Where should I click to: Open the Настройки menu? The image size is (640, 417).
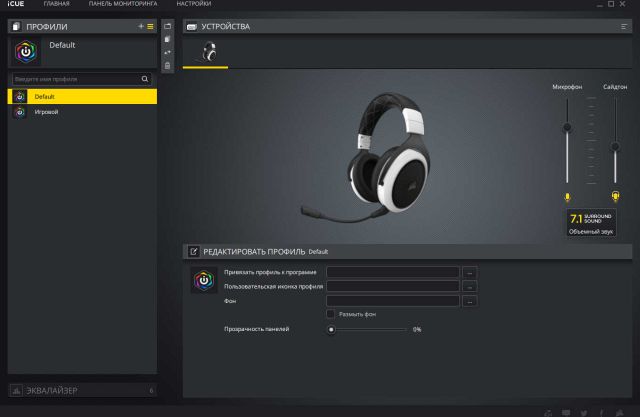click(x=193, y=5)
